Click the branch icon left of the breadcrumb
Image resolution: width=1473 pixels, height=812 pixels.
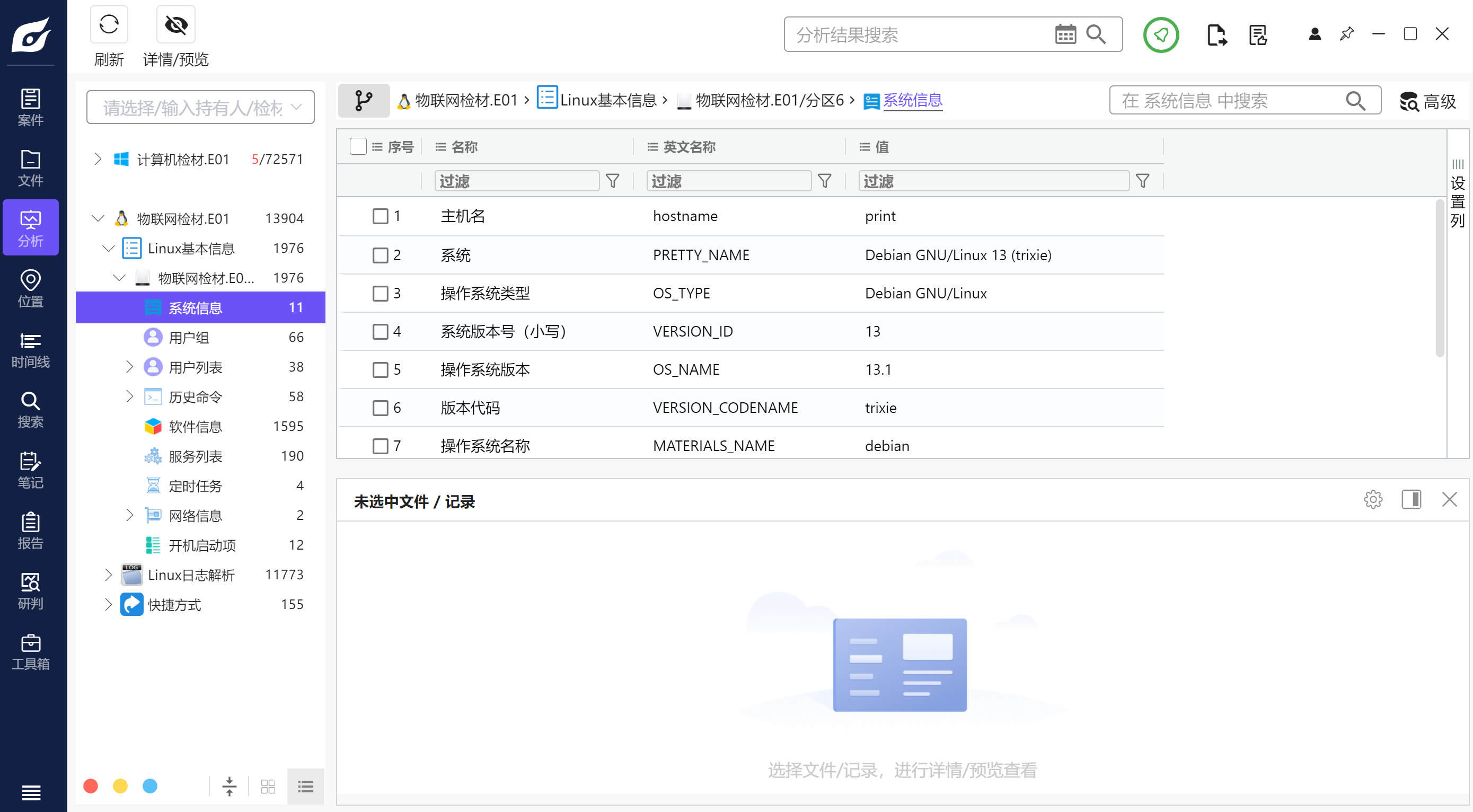coord(364,101)
